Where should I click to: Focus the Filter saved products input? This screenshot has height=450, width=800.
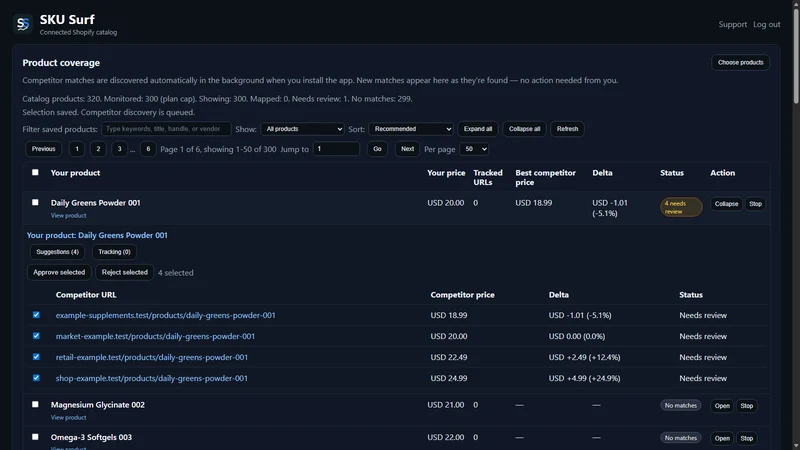pos(166,129)
